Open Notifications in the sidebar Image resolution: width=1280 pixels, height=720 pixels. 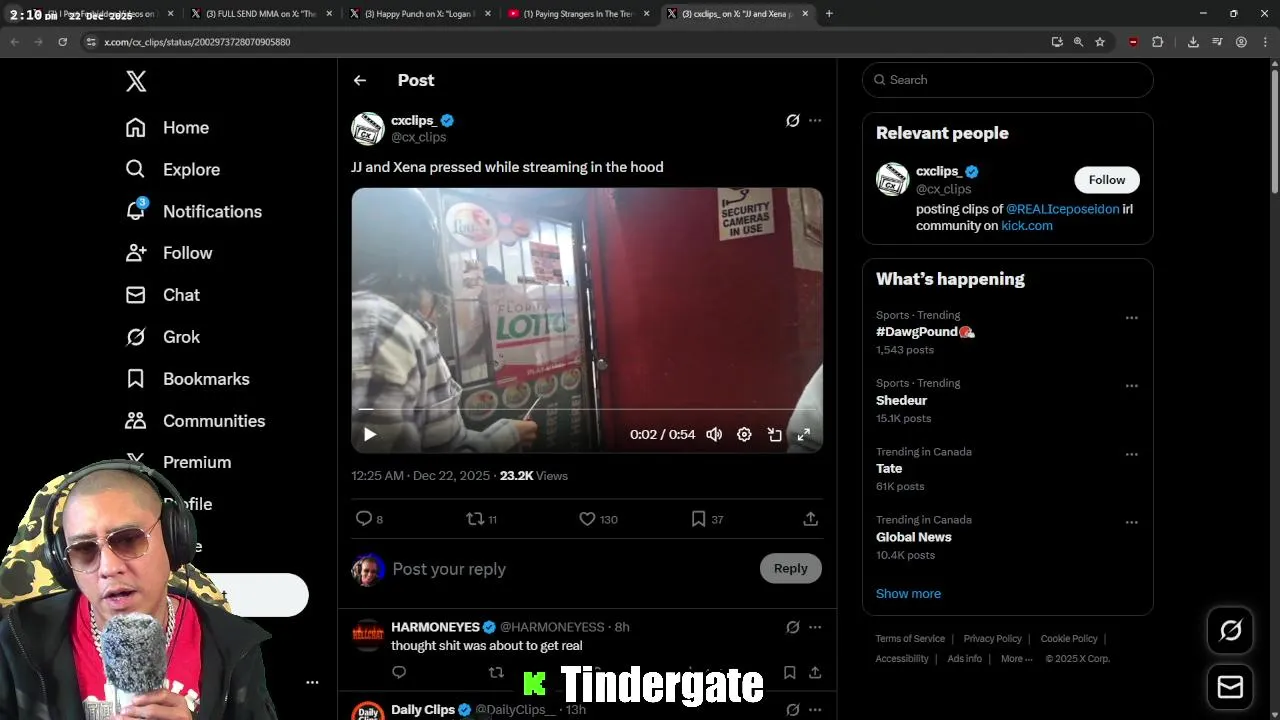(x=193, y=212)
